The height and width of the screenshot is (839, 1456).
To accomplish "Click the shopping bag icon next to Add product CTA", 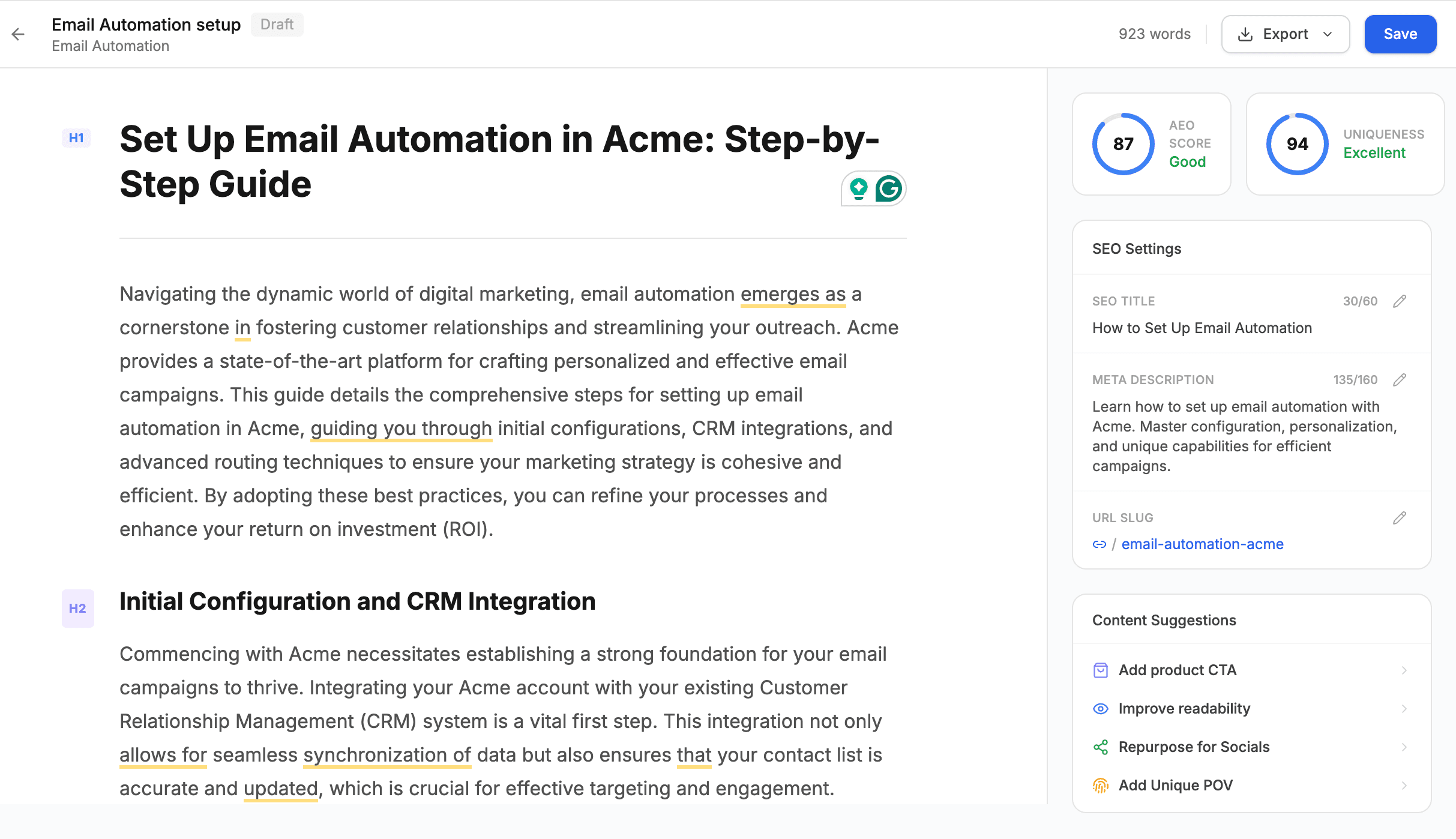I will [x=1101, y=670].
